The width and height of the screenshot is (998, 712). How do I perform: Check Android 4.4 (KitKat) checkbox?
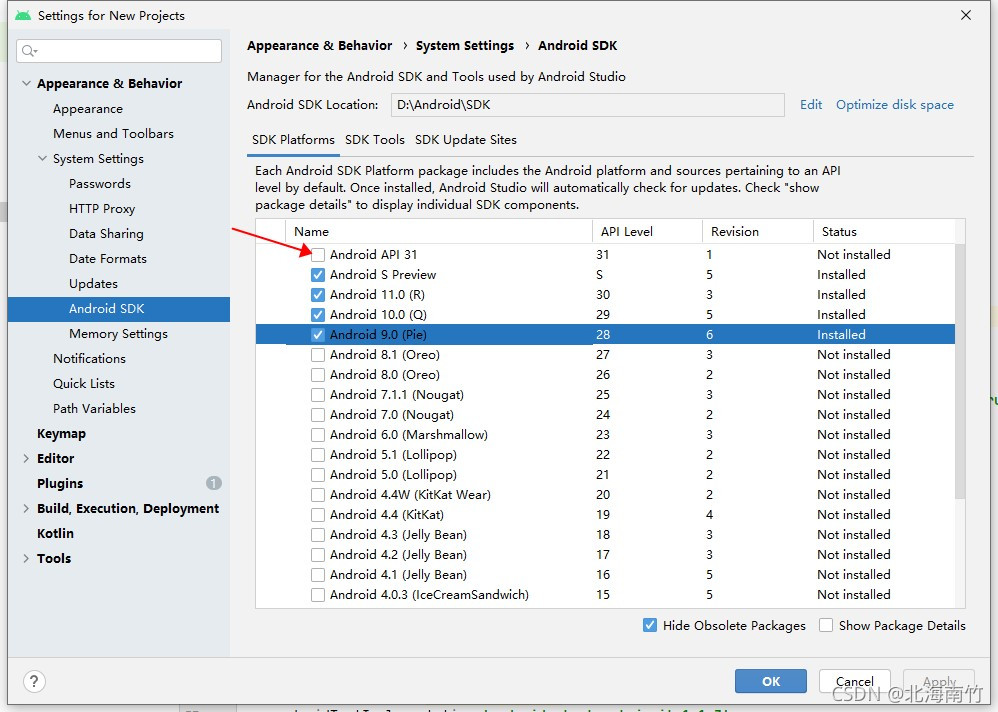(318, 515)
